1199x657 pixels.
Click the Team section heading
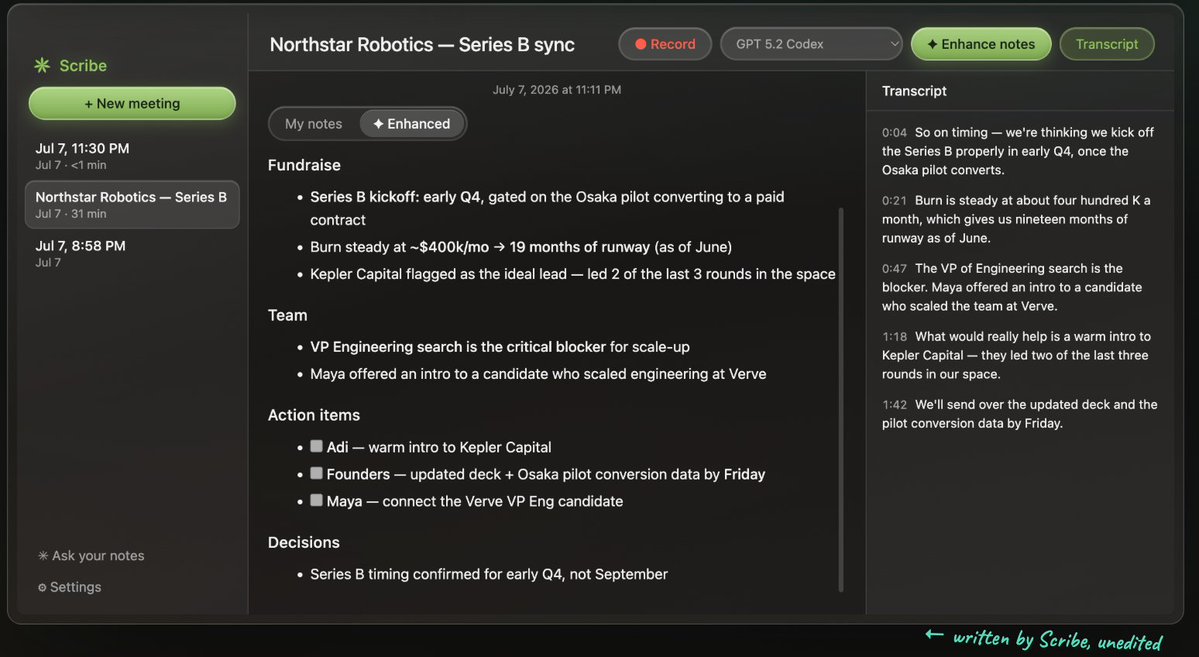click(288, 315)
